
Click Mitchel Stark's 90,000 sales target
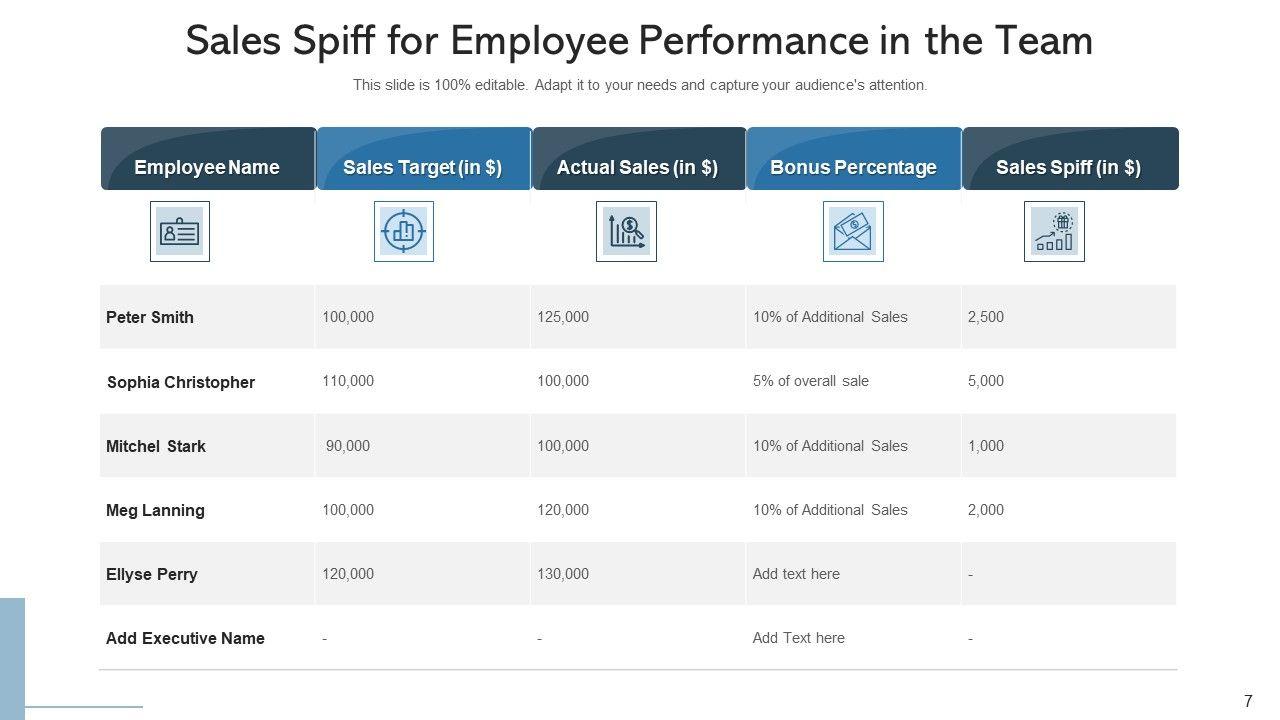(x=348, y=446)
